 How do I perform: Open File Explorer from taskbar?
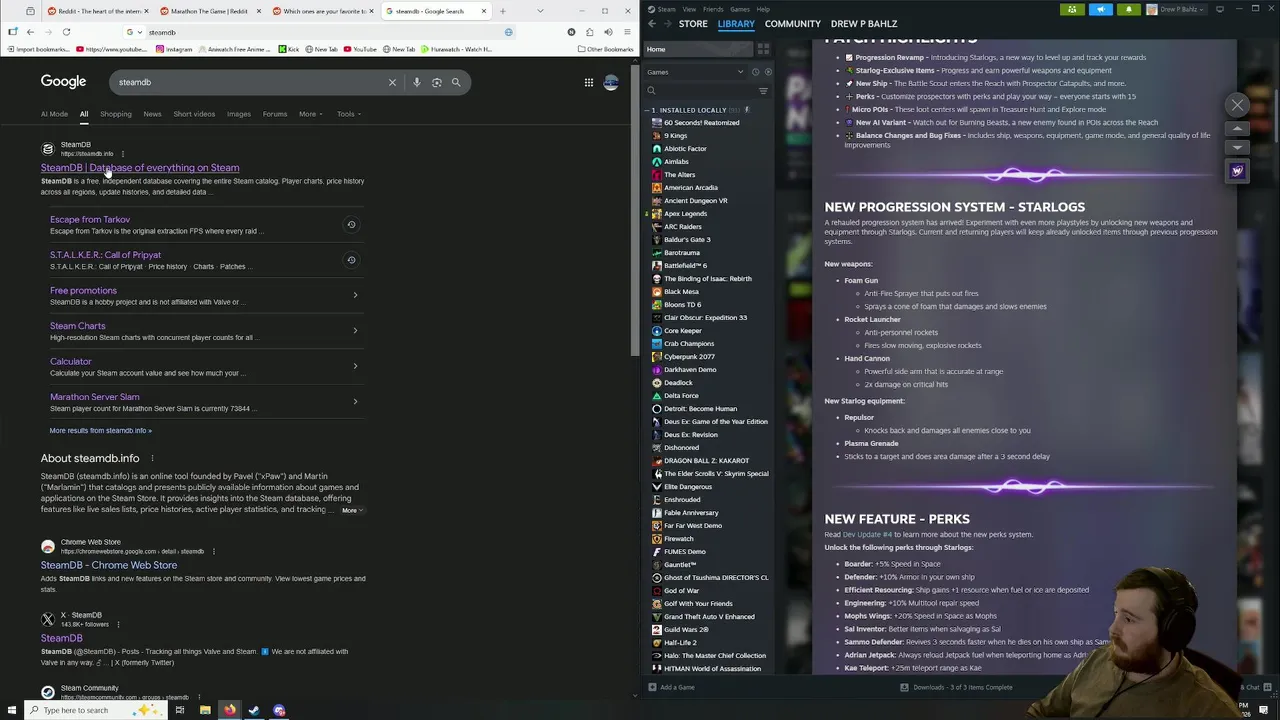point(205,710)
